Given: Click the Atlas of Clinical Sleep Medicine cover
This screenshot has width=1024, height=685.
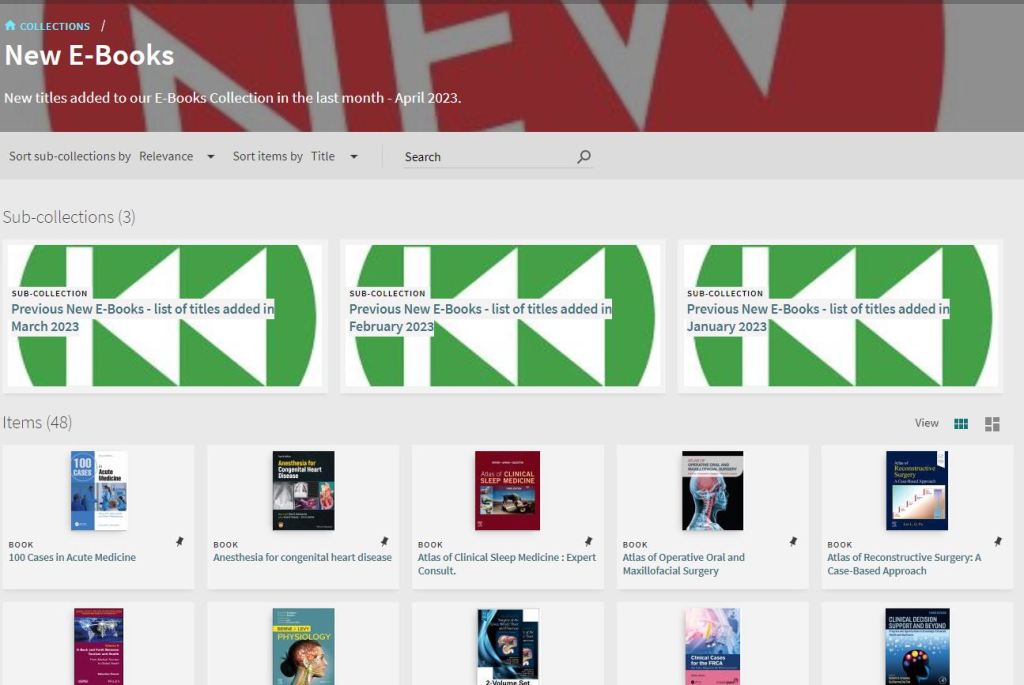Looking at the screenshot, I should pos(507,490).
